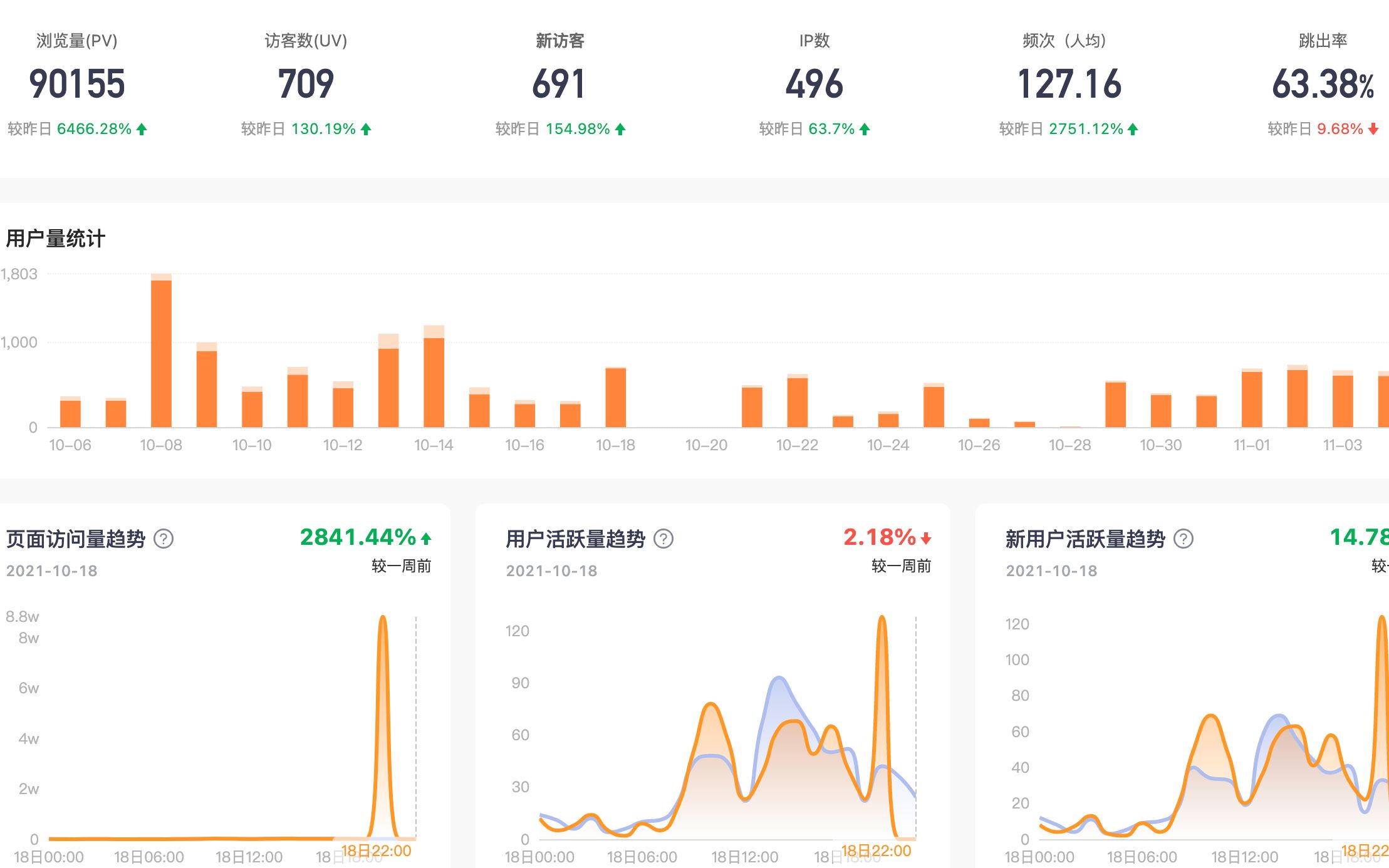Viewport: 1389px width, 868px height.
Task: Click the 11-01 bar in user chart
Action: (x=1252, y=398)
